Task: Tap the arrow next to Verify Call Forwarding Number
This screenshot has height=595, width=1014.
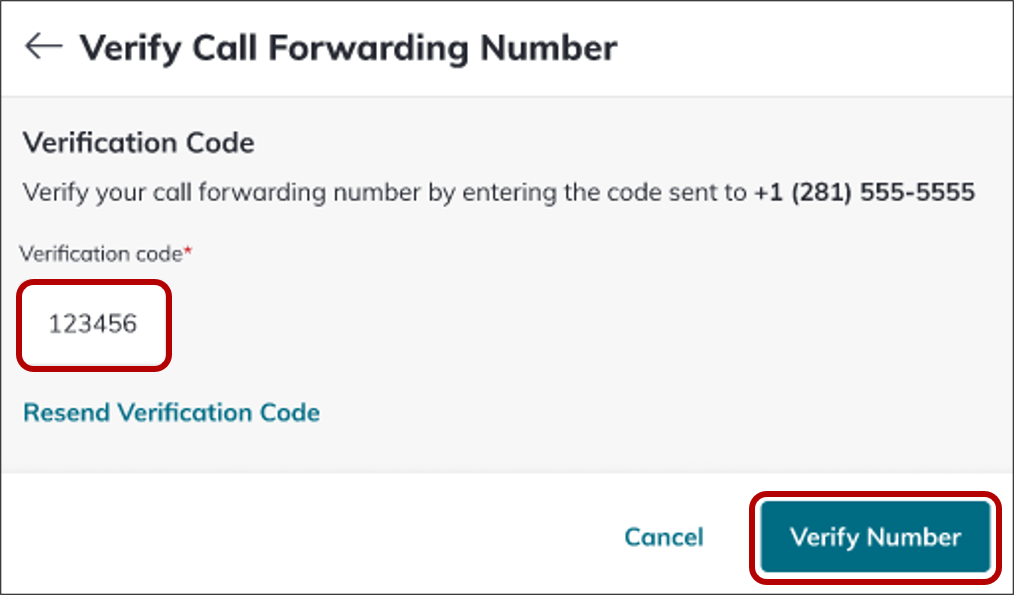Action: click(44, 46)
